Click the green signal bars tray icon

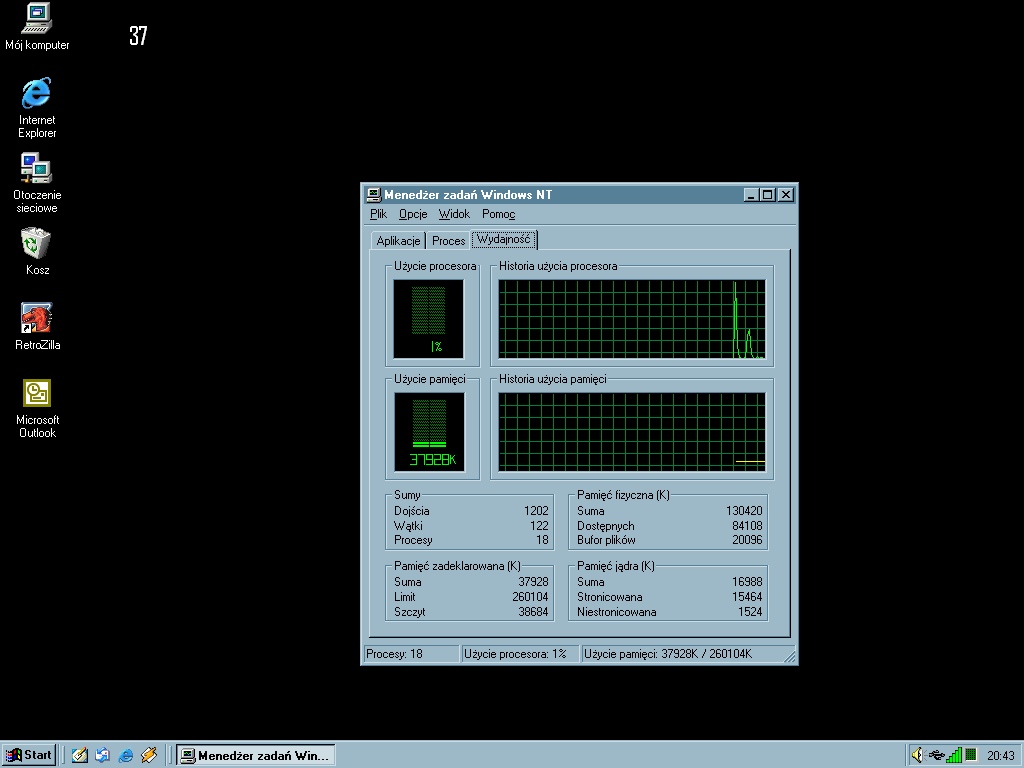954,755
